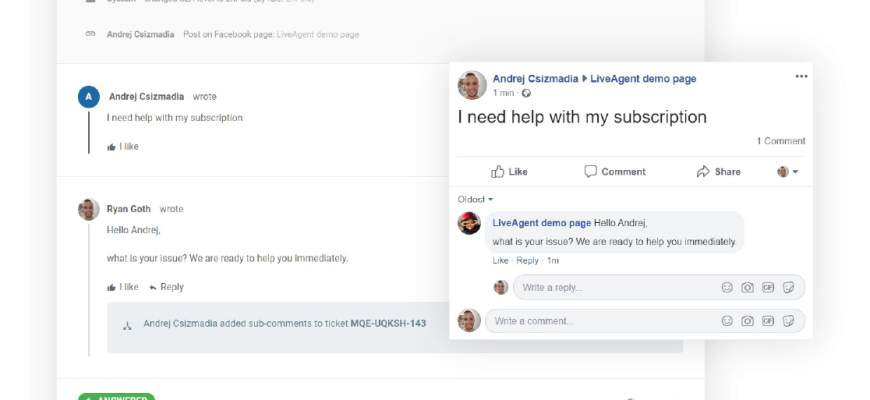The height and width of the screenshot is (400, 870).
Task: Click the 'Write a comment...' input field
Action: [x=600, y=321]
